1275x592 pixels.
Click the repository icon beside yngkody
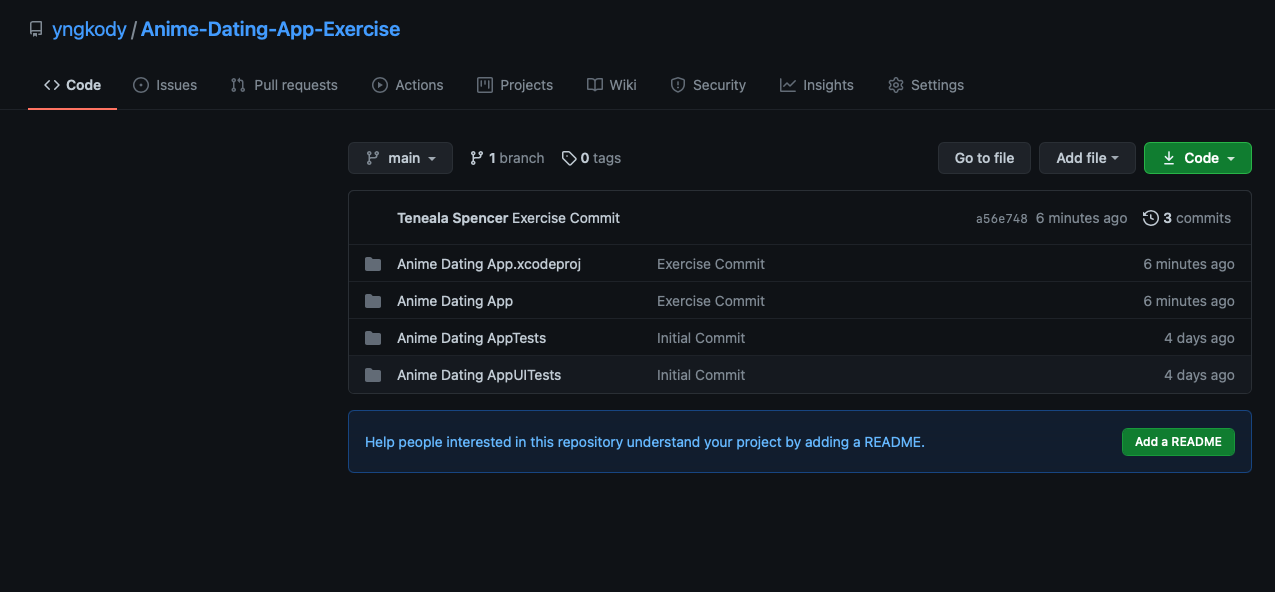(x=36, y=30)
